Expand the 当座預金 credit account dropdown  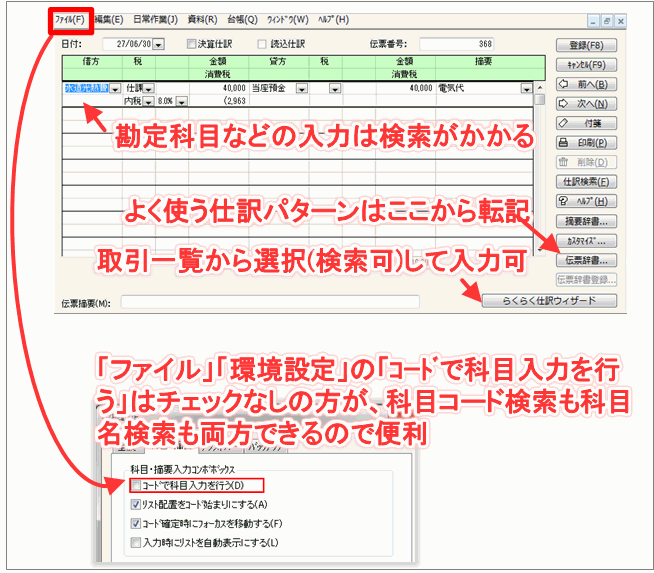click(x=302, y=88)
